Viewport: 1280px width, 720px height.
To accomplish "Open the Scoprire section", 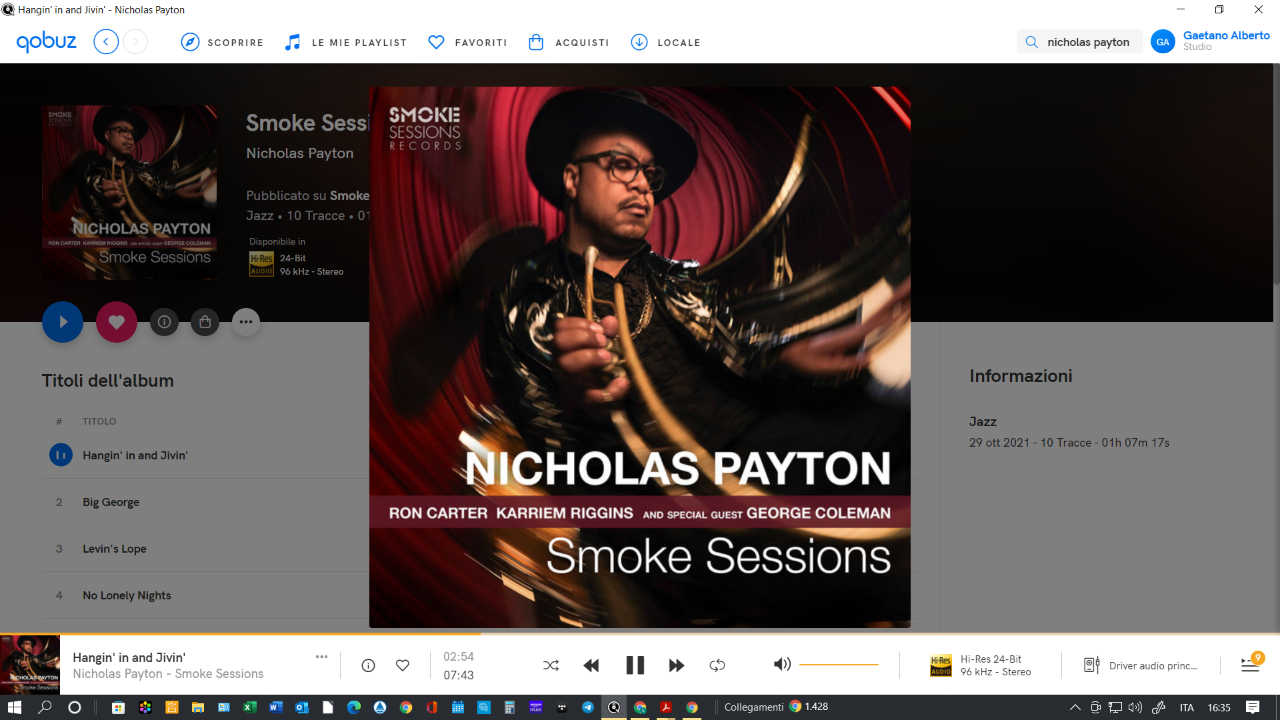I will [x=222, y=42].
